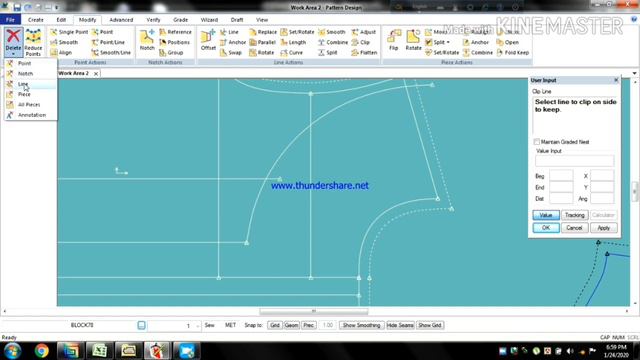Select the Curve line tool
The width and height of the screenshot is (640, 360).
(x=291, y=53)
